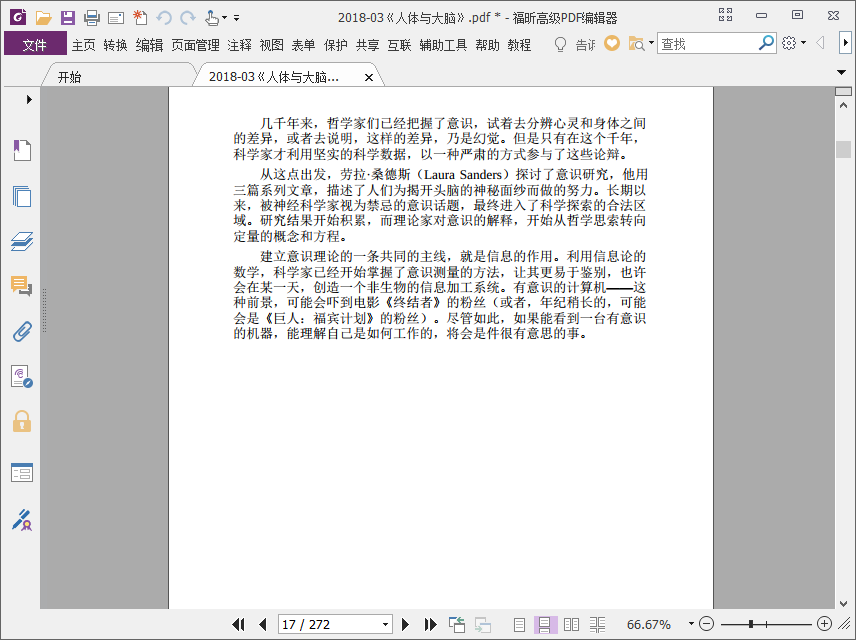Open the 辅助工具 ribbon tab

tap(443, 45)
